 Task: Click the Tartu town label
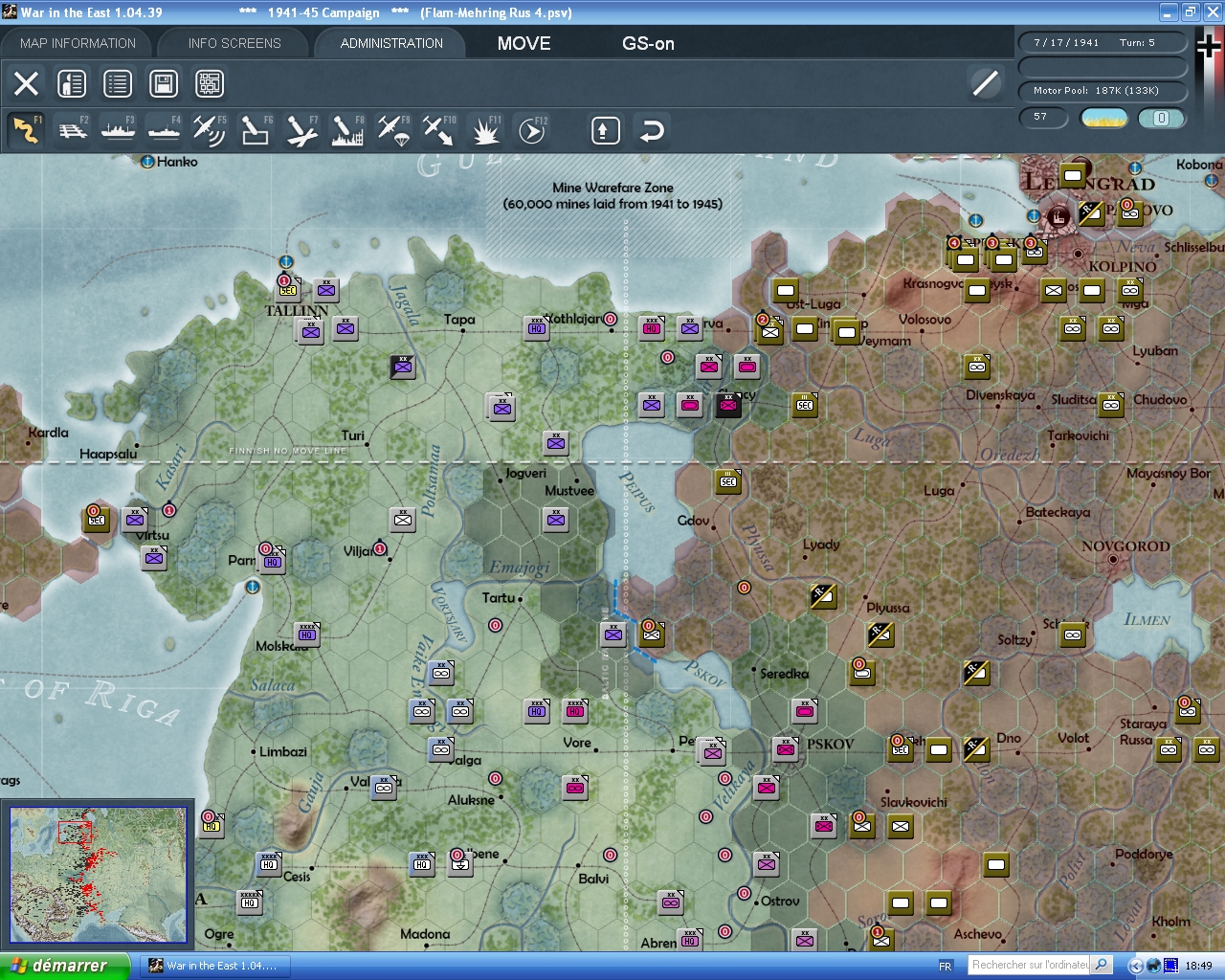pyautogui.click(x=499, y=597)
